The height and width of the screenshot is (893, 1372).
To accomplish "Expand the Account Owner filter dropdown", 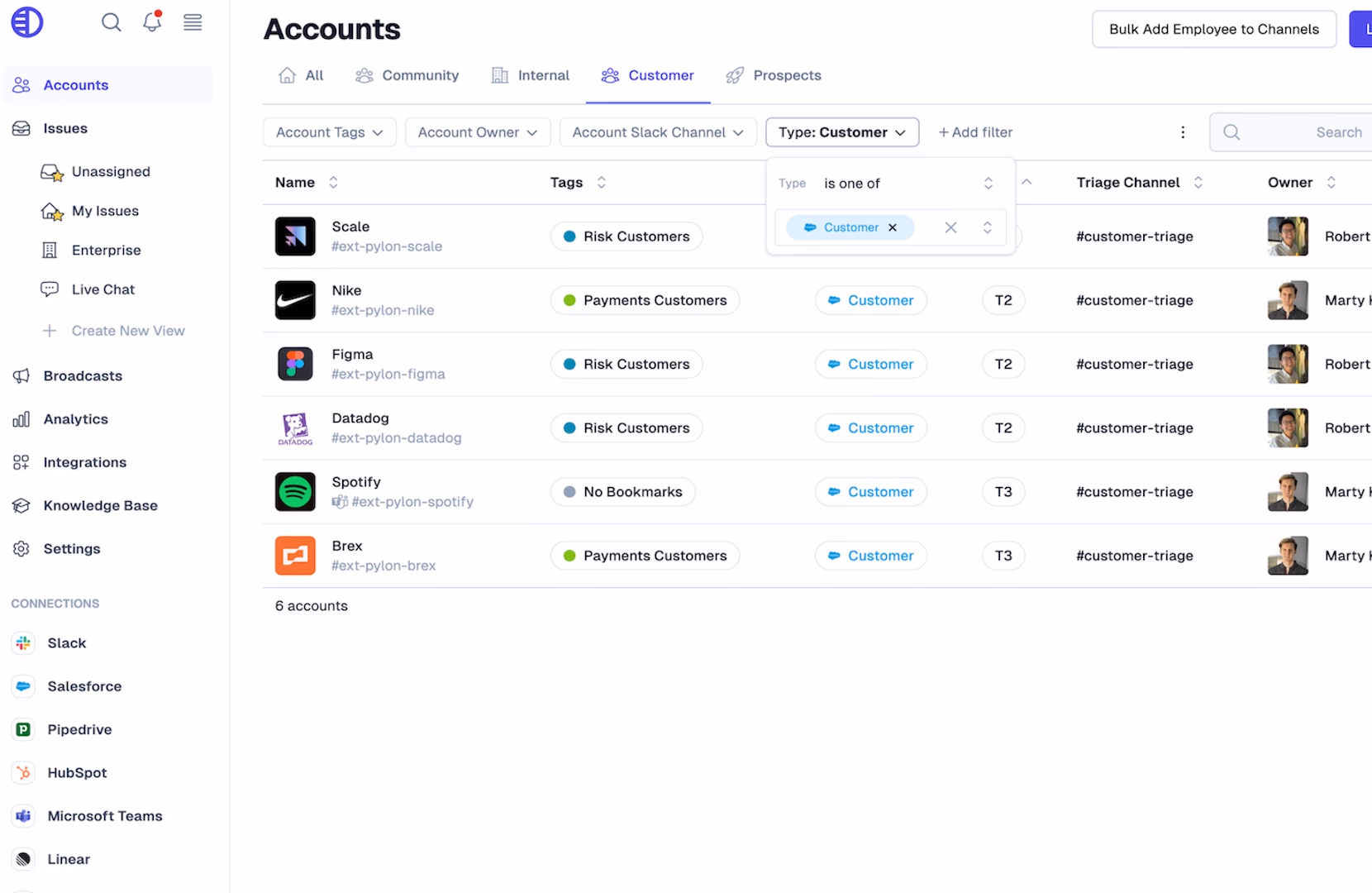I will click(x=478, y=132).
